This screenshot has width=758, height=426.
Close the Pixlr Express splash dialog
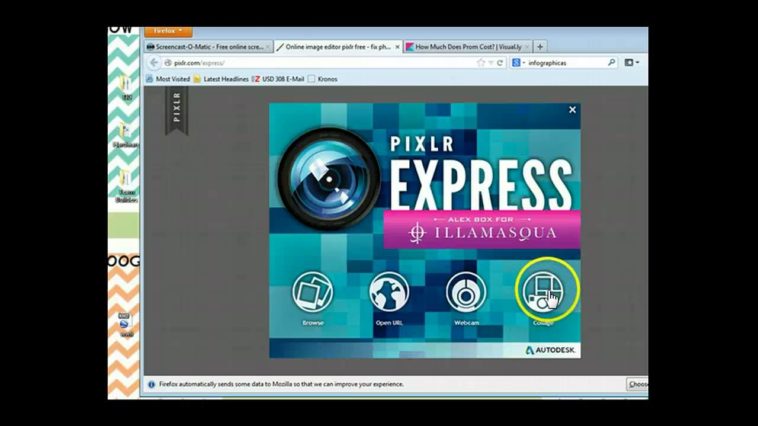coord(572,110)
